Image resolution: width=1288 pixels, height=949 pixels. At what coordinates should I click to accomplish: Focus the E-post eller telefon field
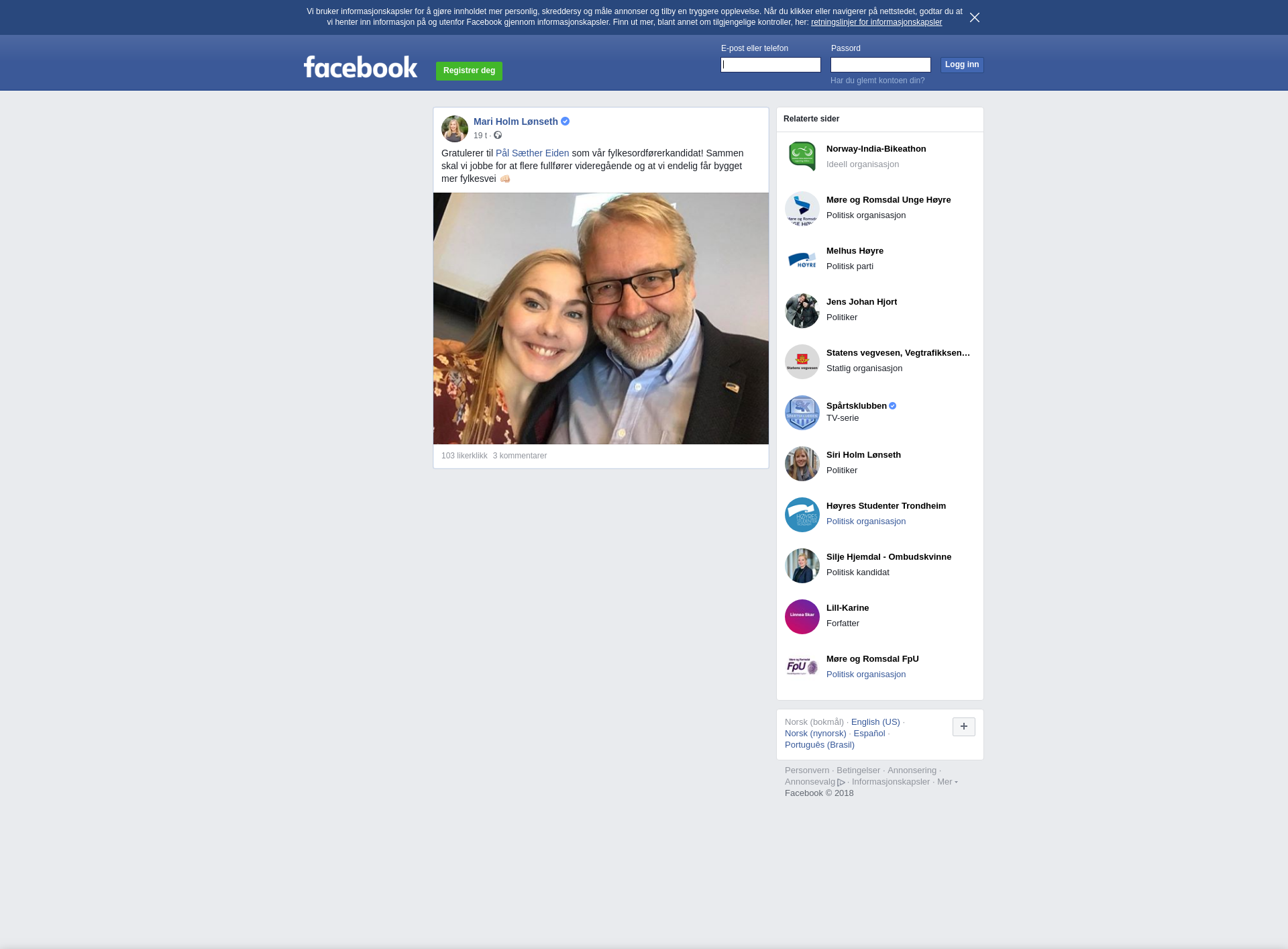click(771, 64)
